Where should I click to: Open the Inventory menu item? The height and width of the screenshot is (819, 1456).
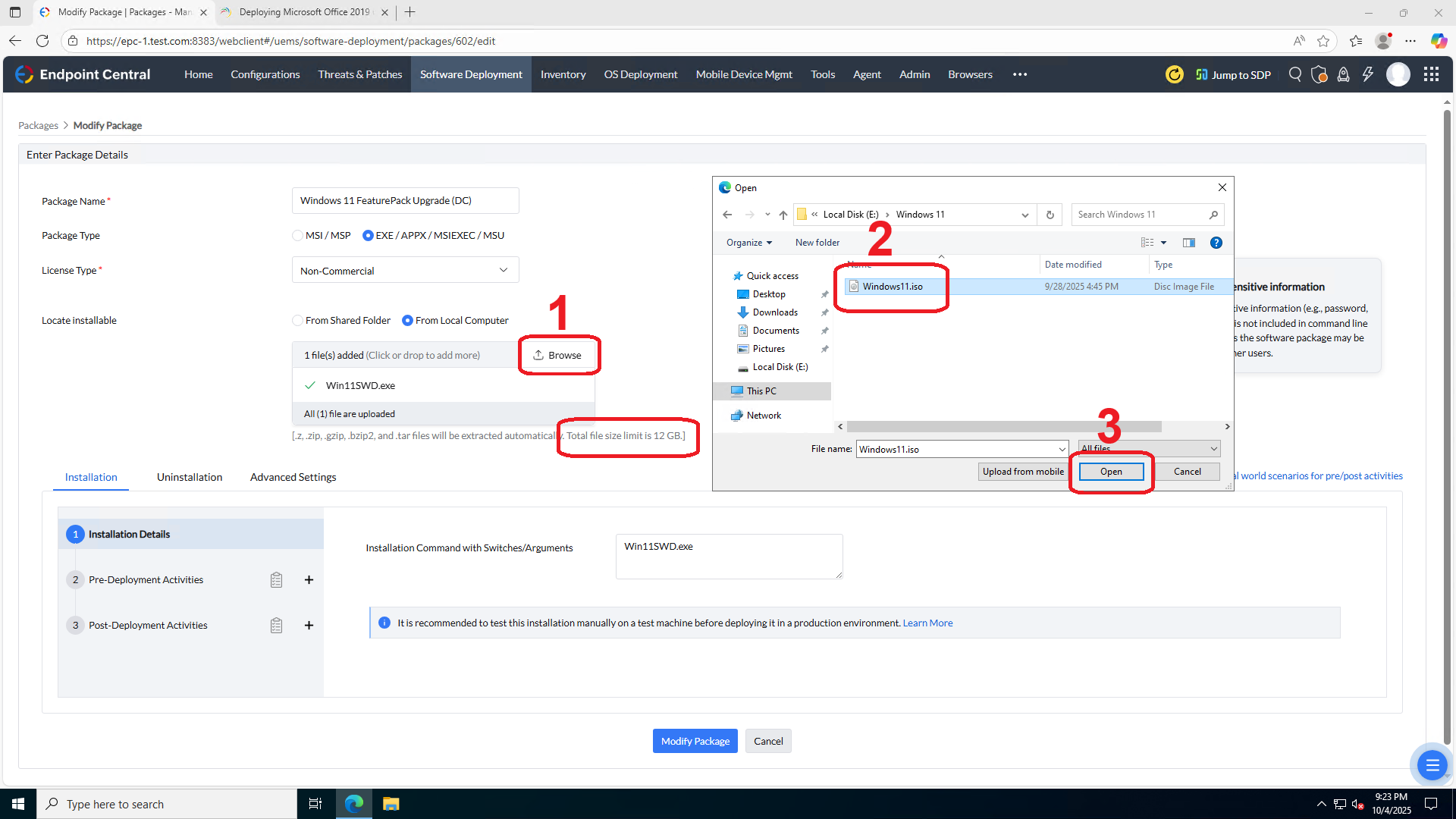coord(563,74)
